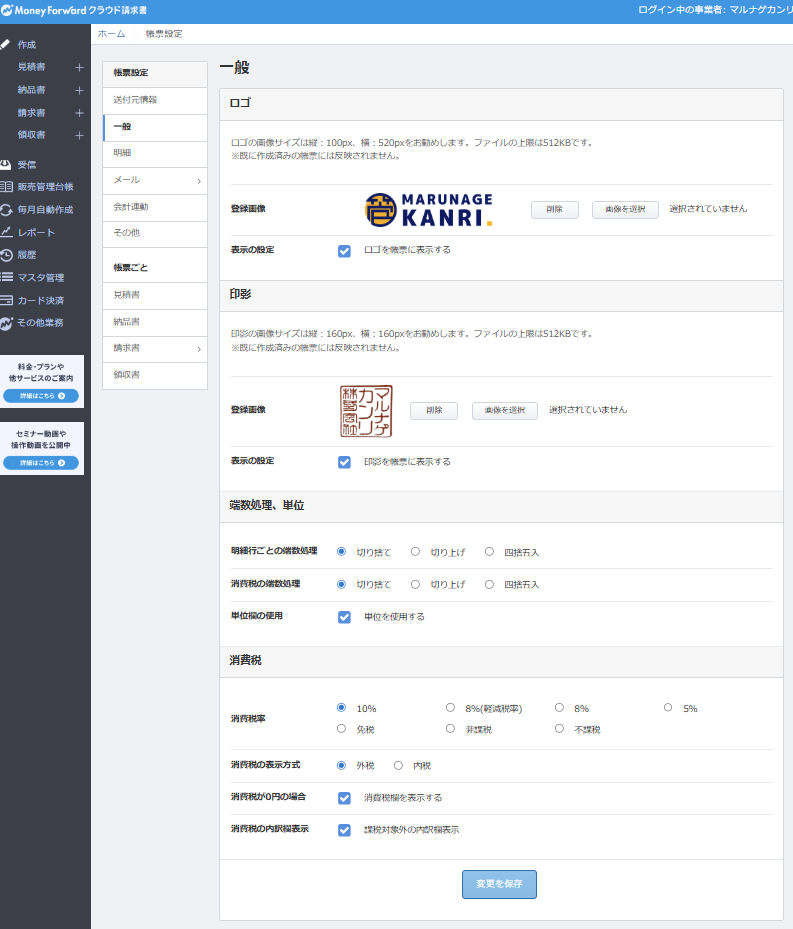Click the マスタ管理 list icon

(x=7, y=277)
